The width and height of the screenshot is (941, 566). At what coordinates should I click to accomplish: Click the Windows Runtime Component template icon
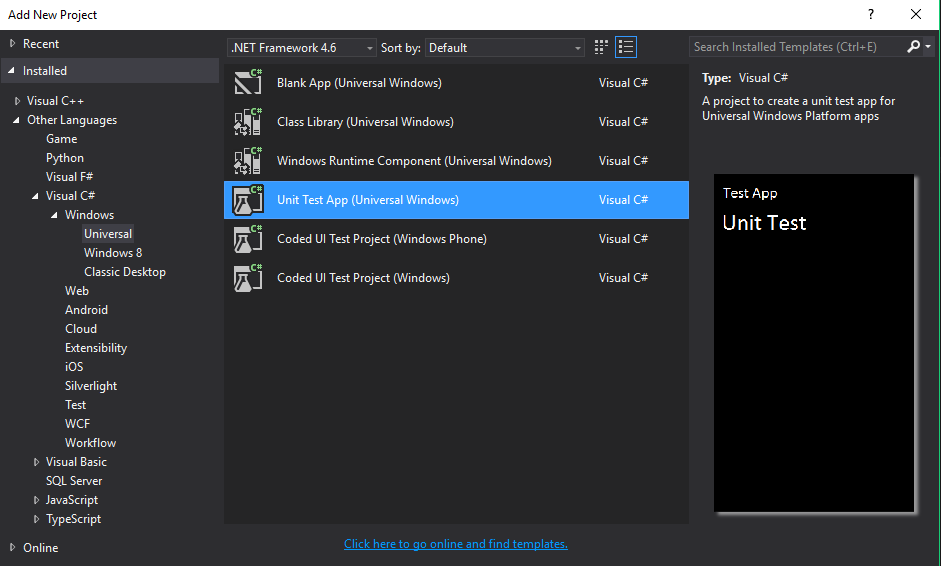(x=247, y=161)
